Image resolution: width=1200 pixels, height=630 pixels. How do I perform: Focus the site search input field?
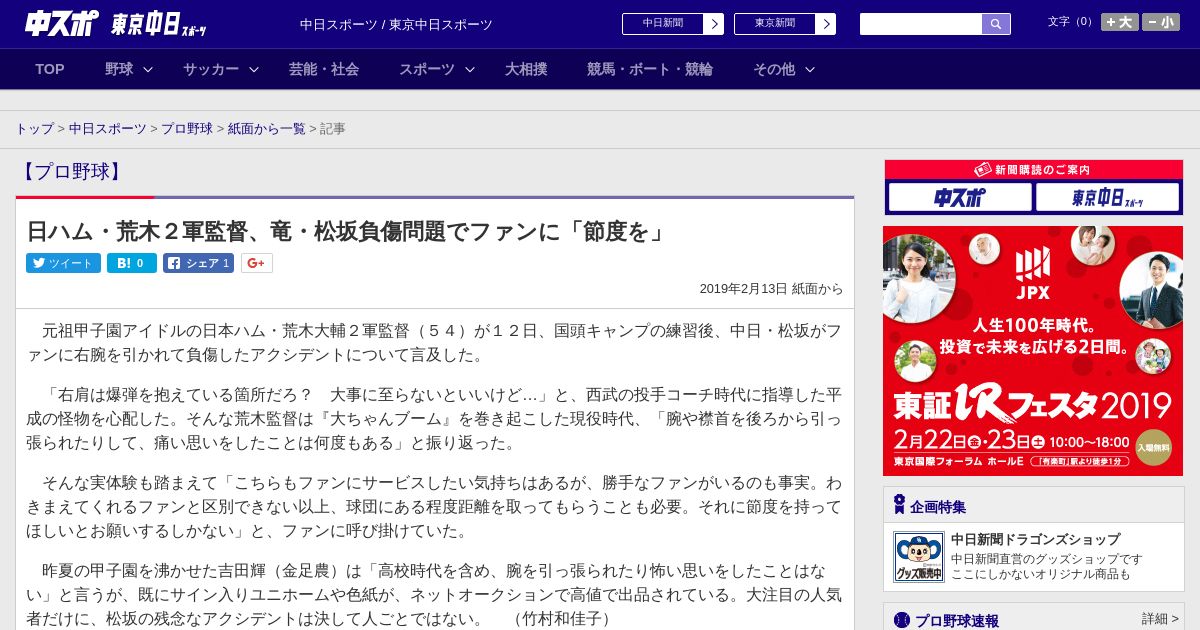tap(921, 24)
